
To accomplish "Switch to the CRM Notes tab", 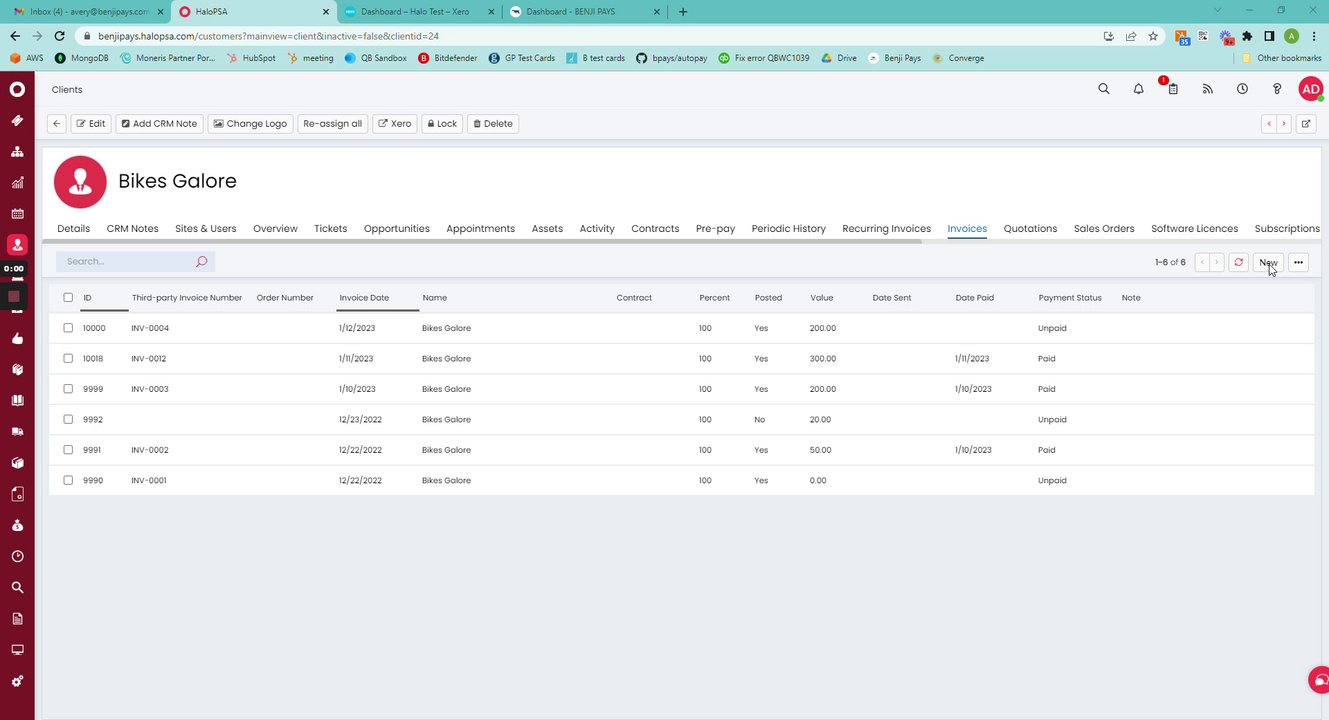I will (132, 229).
